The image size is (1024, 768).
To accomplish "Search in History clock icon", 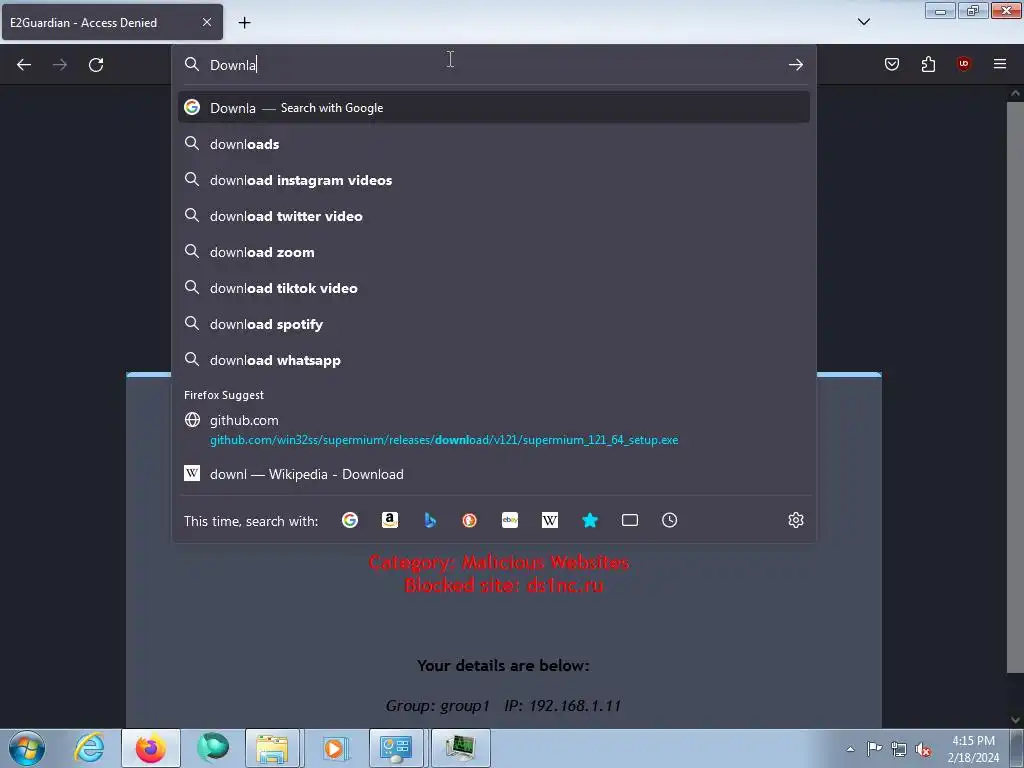I will (x=669, y=520).
